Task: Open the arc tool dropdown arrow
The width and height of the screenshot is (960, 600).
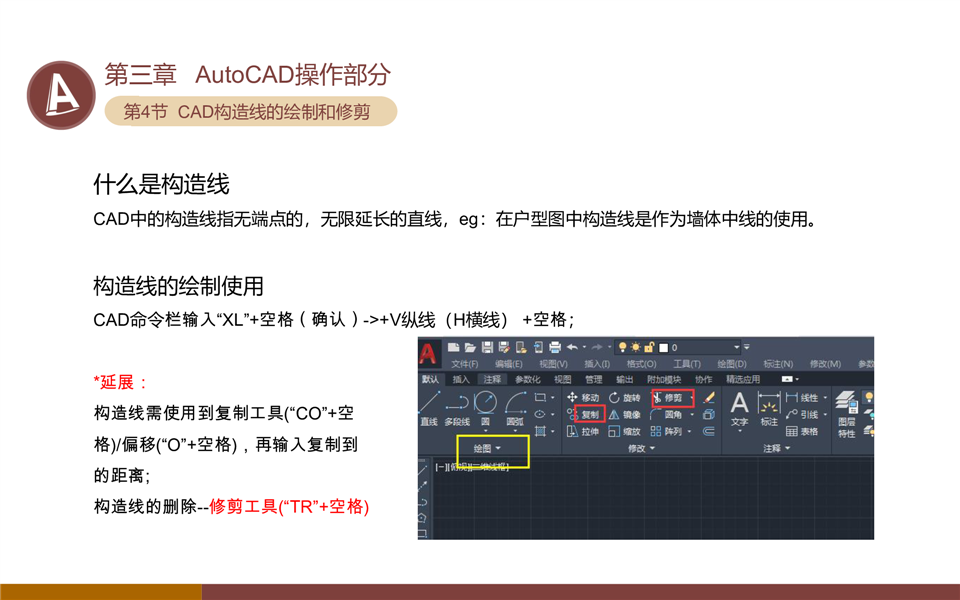Action: coord(515,431)
